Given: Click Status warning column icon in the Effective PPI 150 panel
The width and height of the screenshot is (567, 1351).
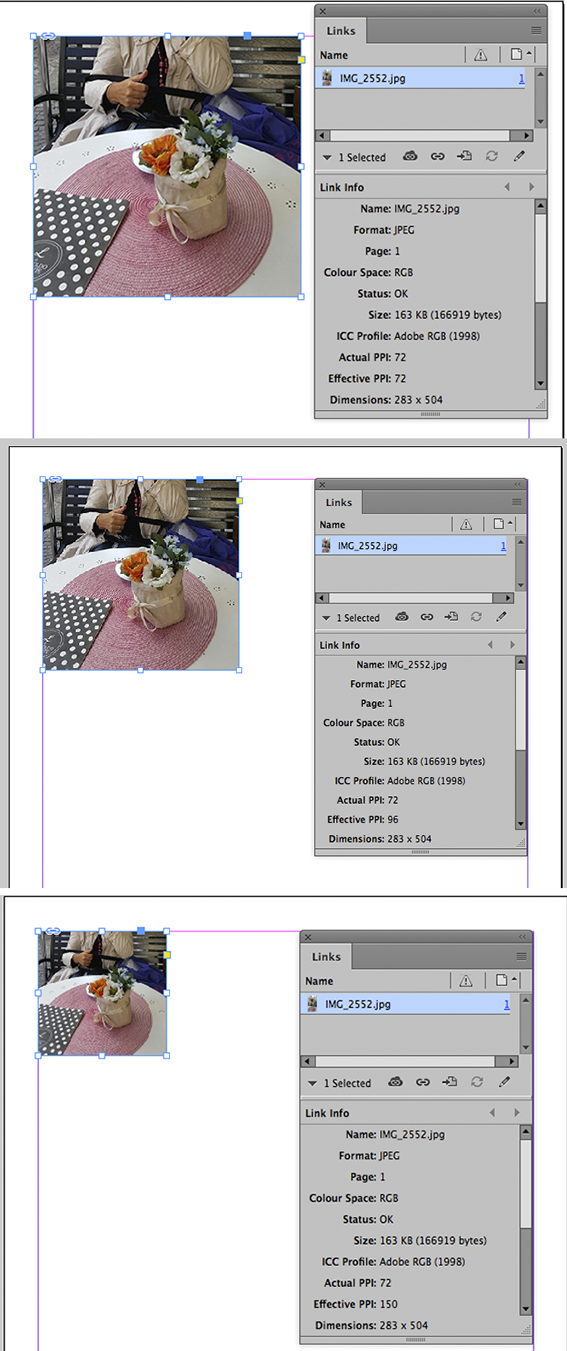Looking at the screenshot, I should point(466,981).
